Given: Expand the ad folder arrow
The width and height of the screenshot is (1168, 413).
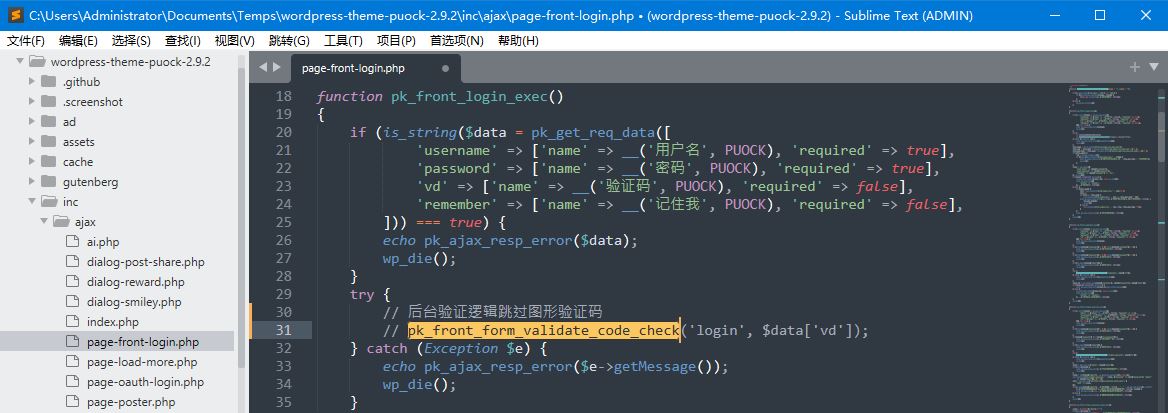Looking at the screenshot, I should pyautogui.click(x=32, y=122).
